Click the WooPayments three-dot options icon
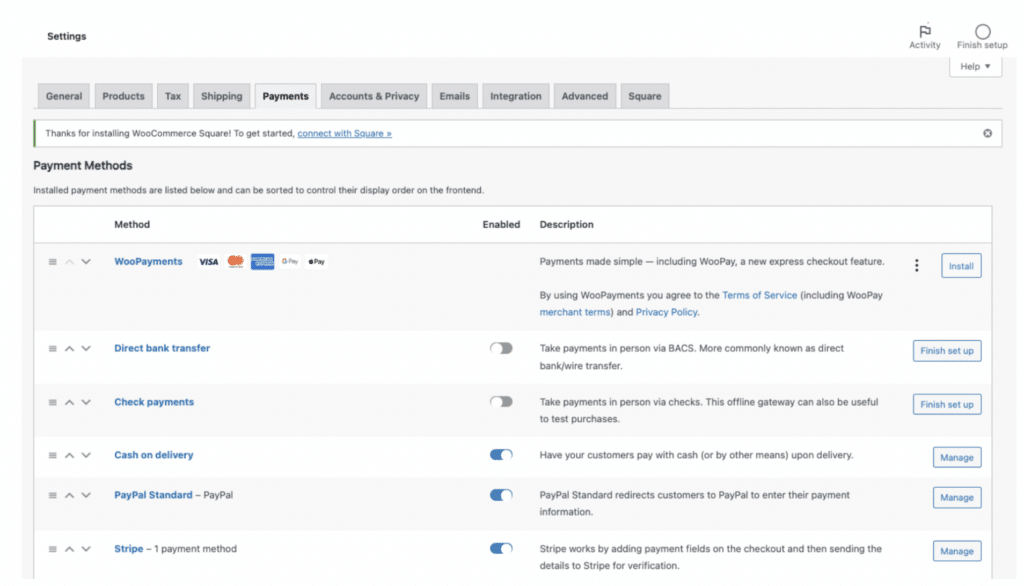This screenshot has height=586, width=1024. (x=917, y=265)
